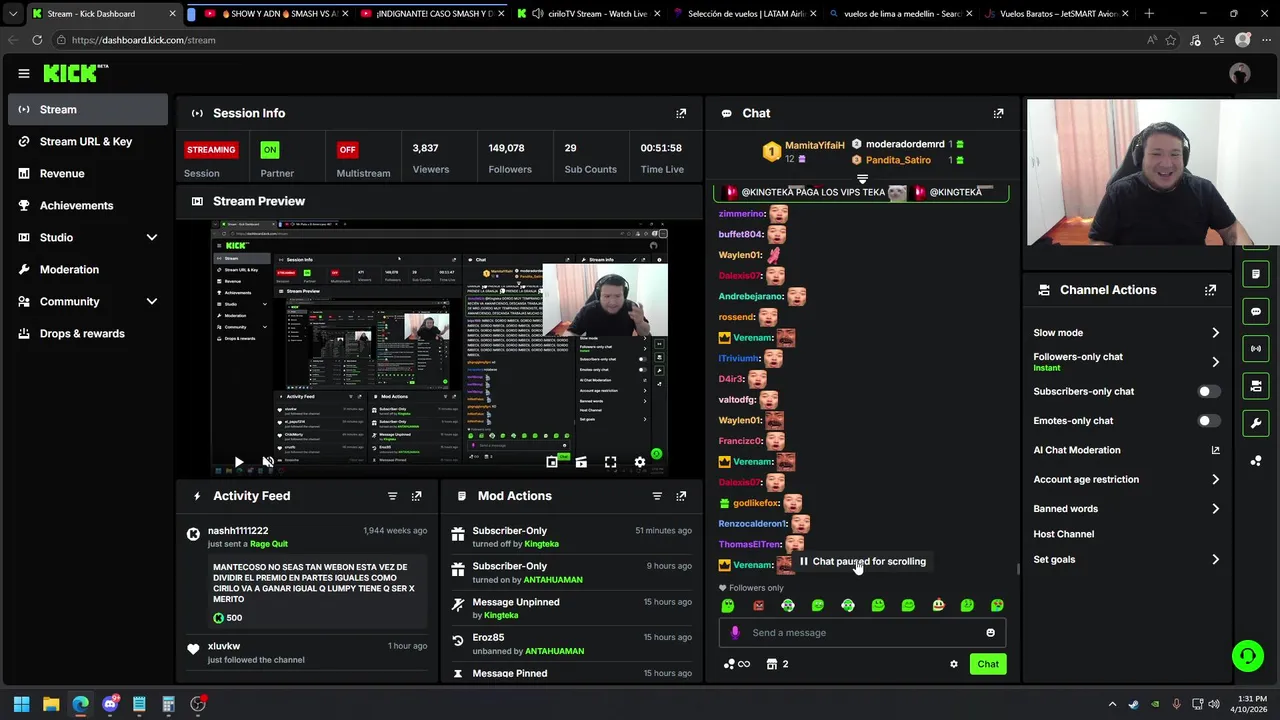
Task: Enter fullscreen in Stream Preview player
Action: (x=610, y=462)
